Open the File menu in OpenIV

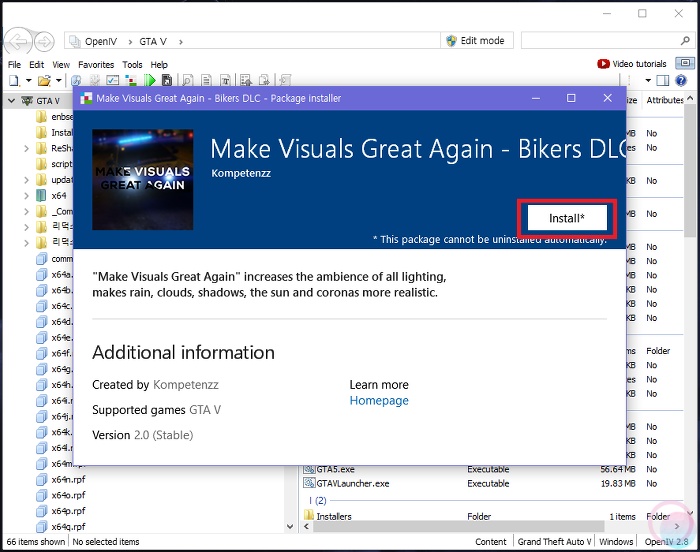point(14,65)
